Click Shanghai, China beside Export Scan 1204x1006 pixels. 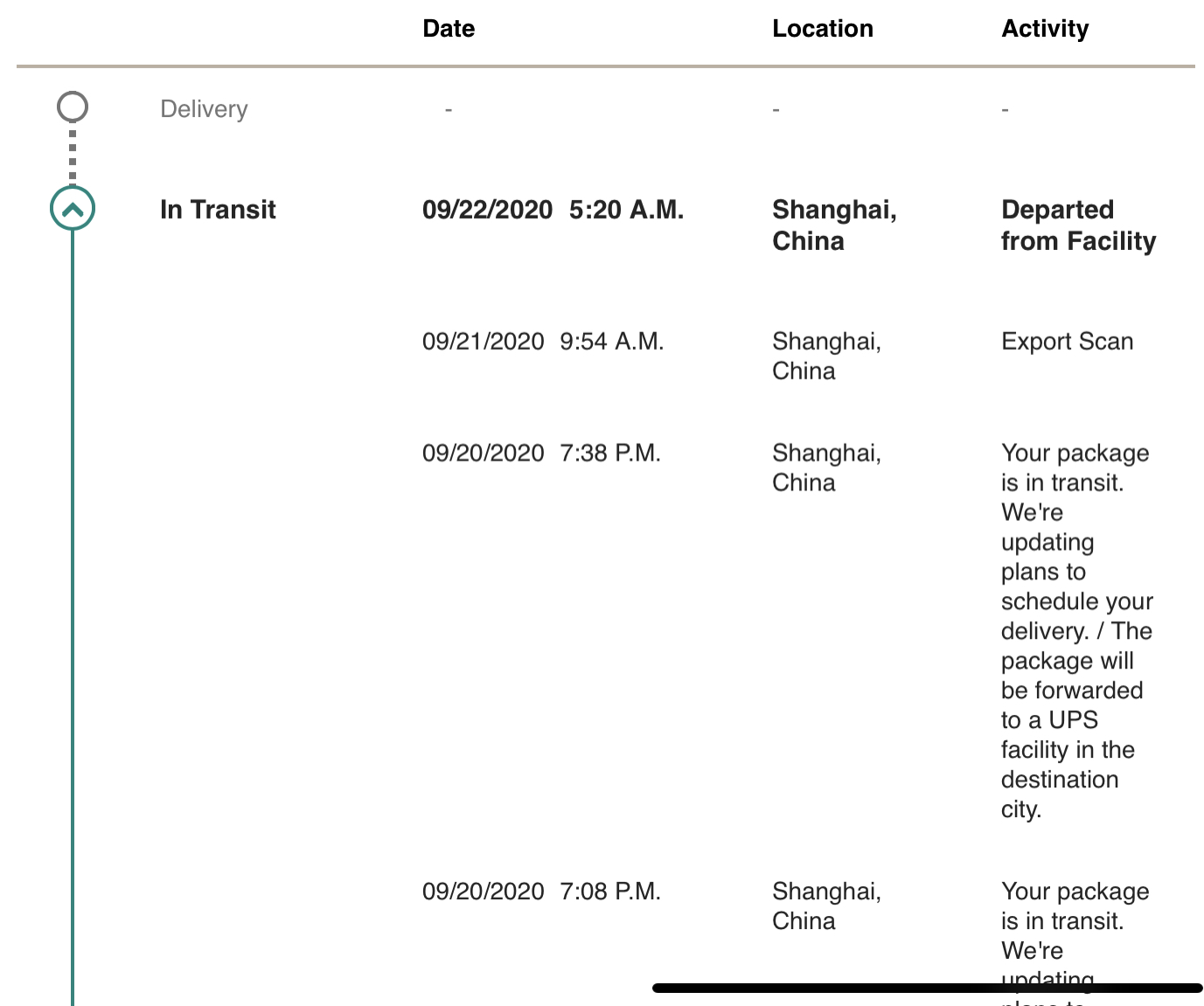pos(826,357)
